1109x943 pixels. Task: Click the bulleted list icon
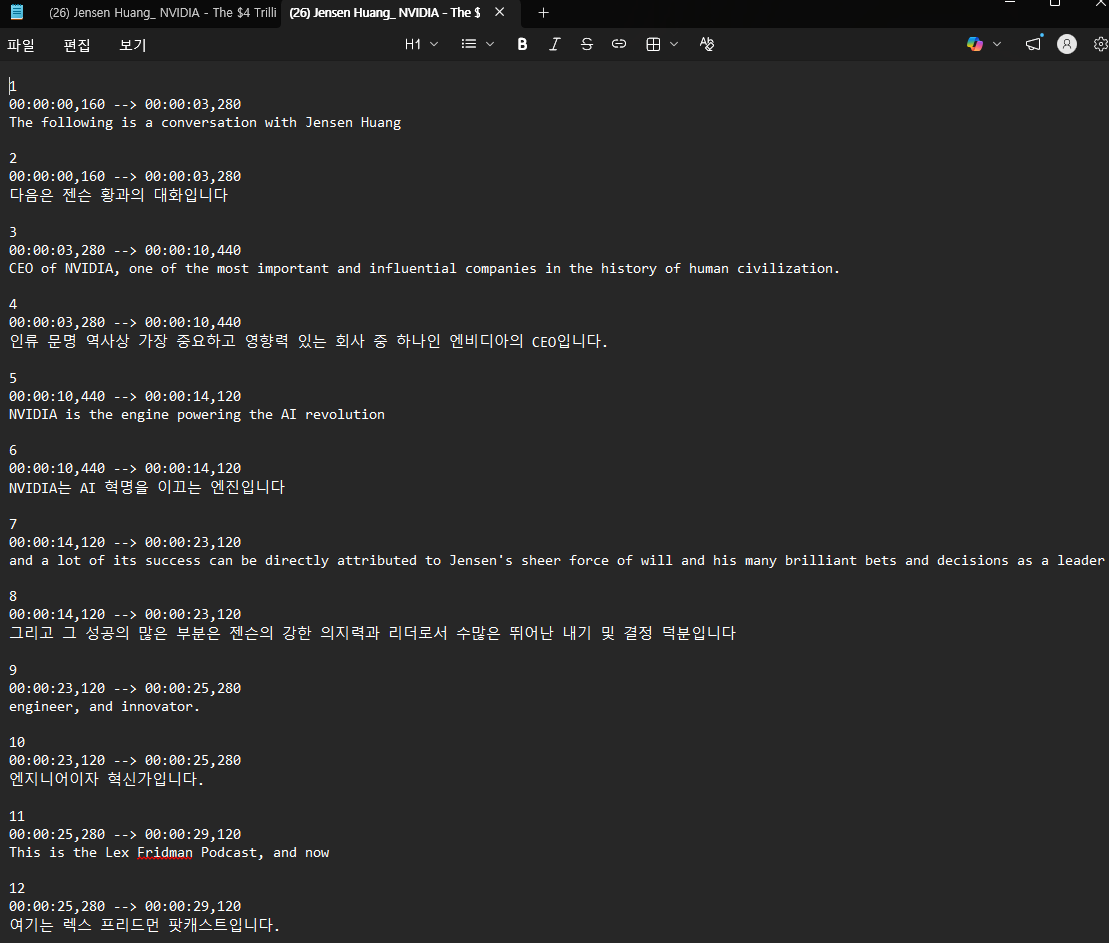pyautogui.click(x=468, y=44)
